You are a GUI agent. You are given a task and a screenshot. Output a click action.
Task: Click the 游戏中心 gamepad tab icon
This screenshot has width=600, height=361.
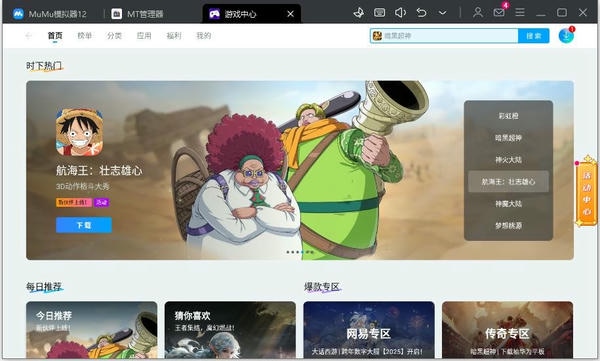coord(214,14)
